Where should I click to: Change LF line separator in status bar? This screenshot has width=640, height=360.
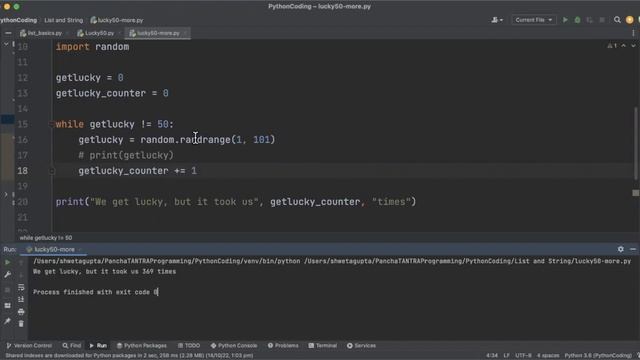tap(506, 356)
